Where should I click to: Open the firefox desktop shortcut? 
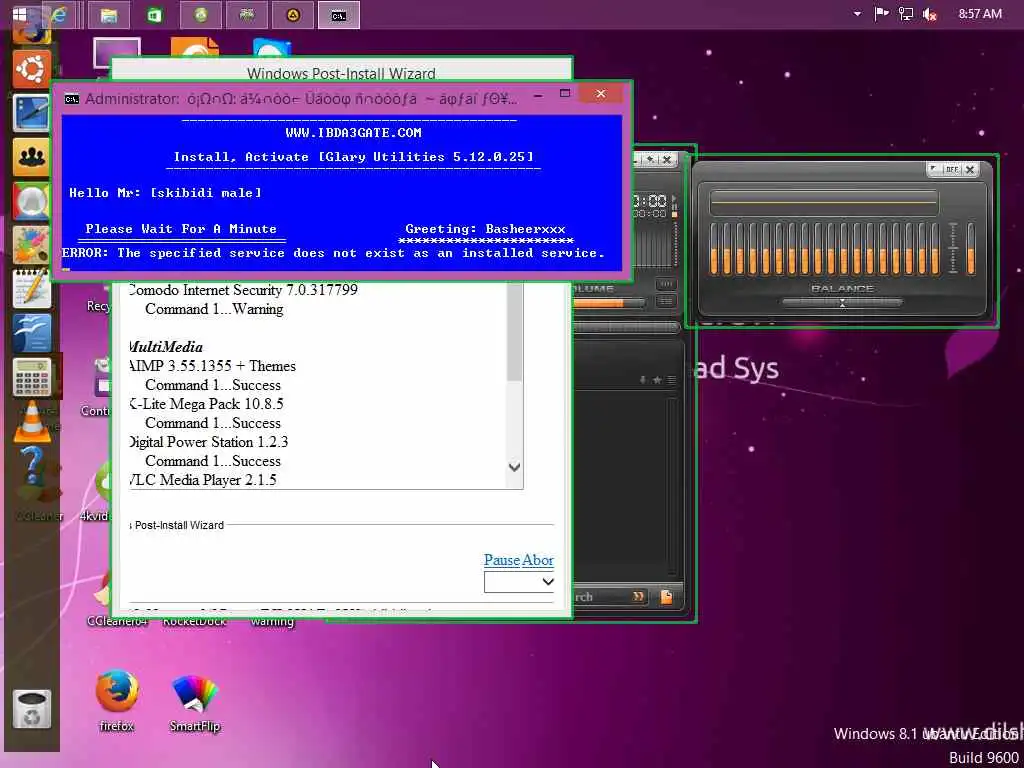click(x=116, y=700)
